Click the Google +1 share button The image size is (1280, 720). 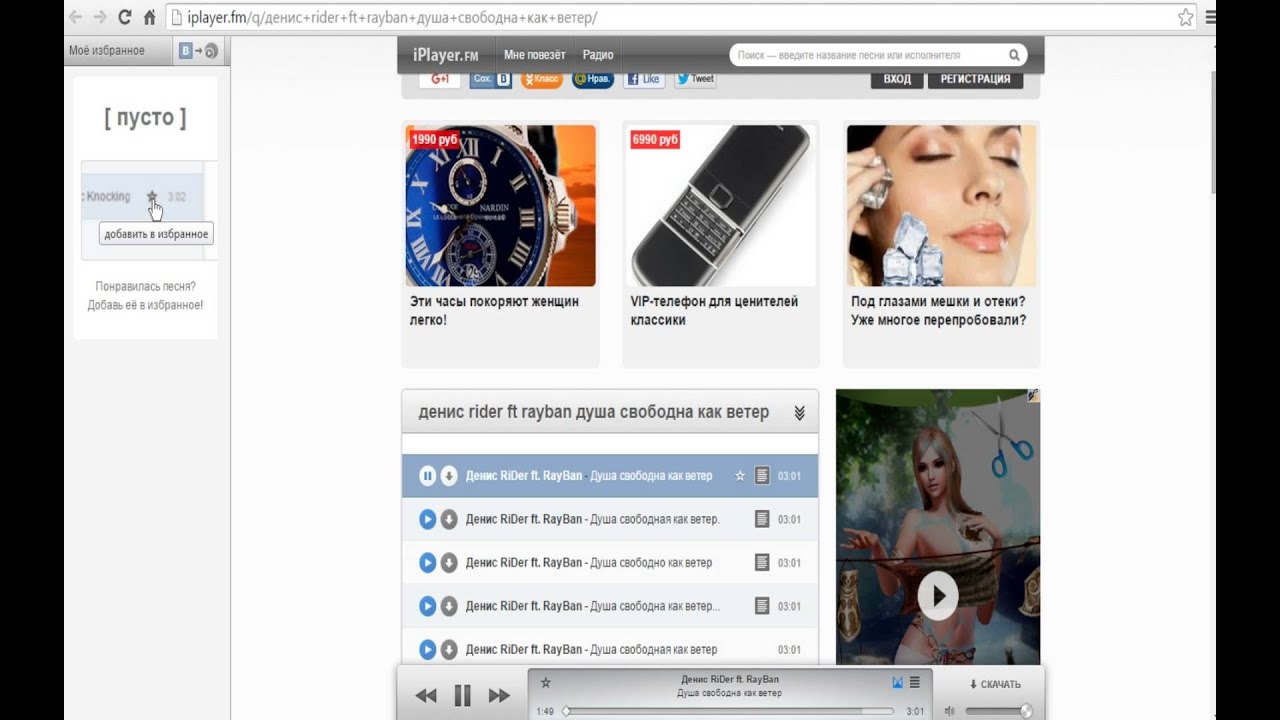pyautogui.click(x=439, y=79)
